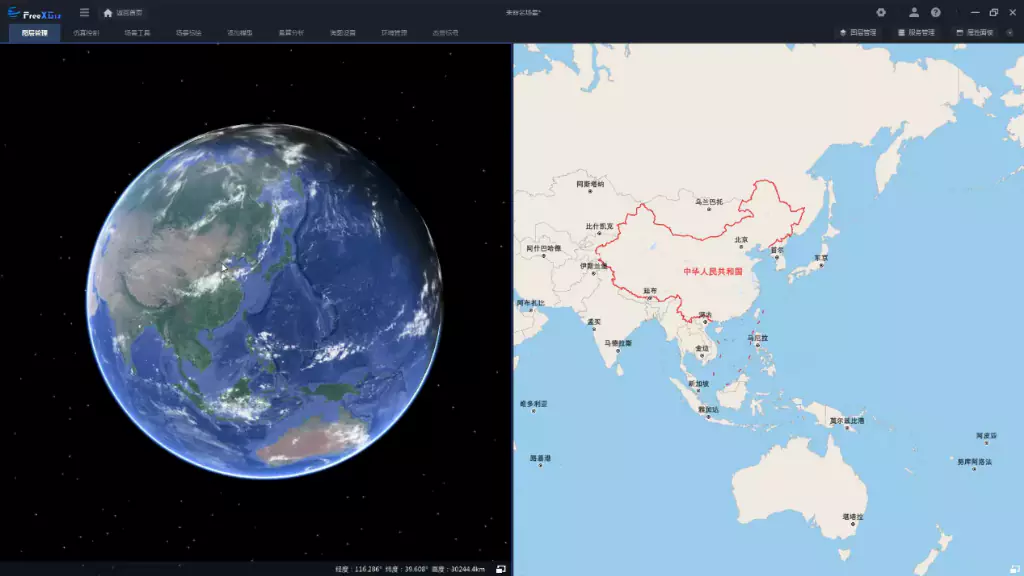
Task: Open the last ribbon tab on the left group
Action: (x=445, y=33)
